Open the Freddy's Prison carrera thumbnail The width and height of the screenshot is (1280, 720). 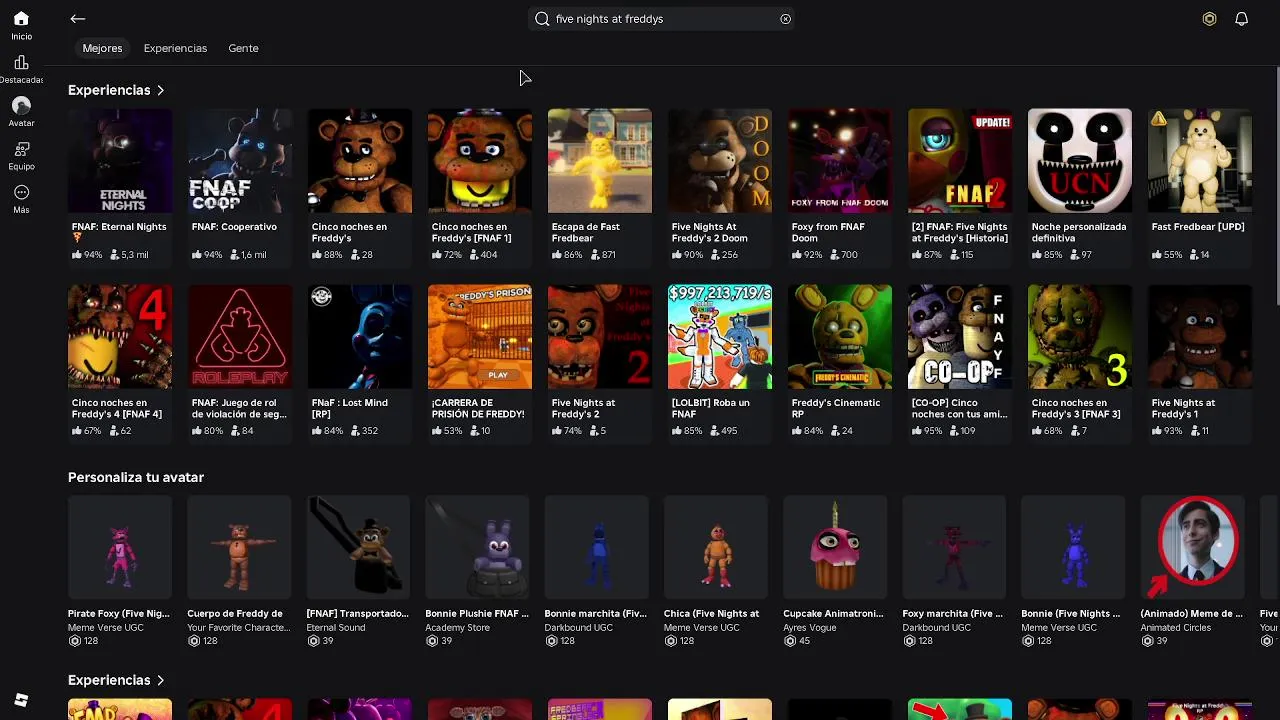point(480,336)
